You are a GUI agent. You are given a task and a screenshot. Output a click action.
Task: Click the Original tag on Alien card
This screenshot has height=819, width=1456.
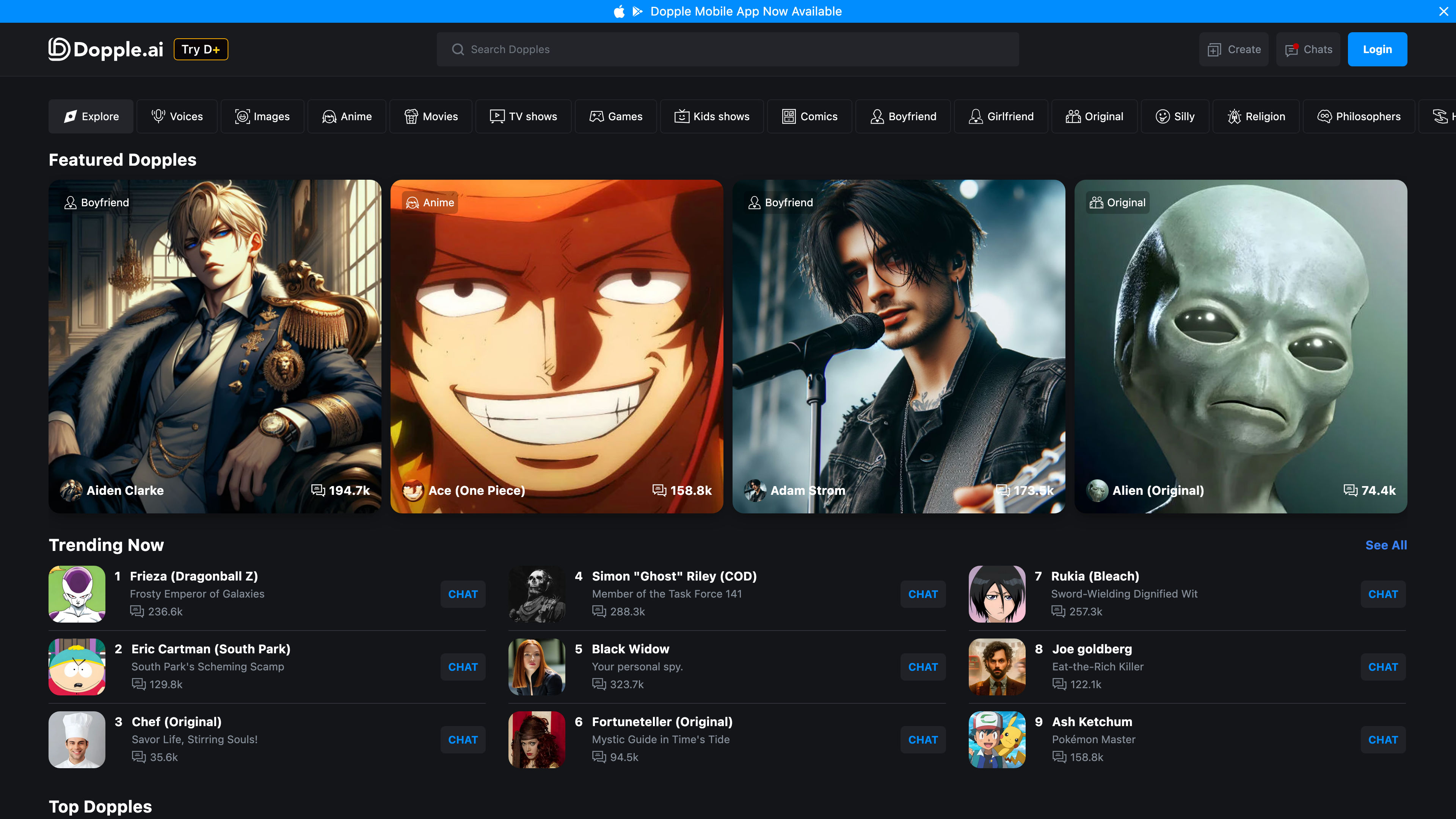coord(1117,202)
